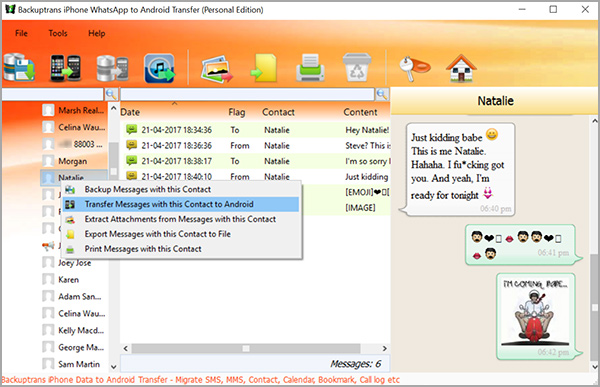Screen dimensions: 600x387
Task: Click the recycle bin delete toolbar icon
Action: [357, 68]
